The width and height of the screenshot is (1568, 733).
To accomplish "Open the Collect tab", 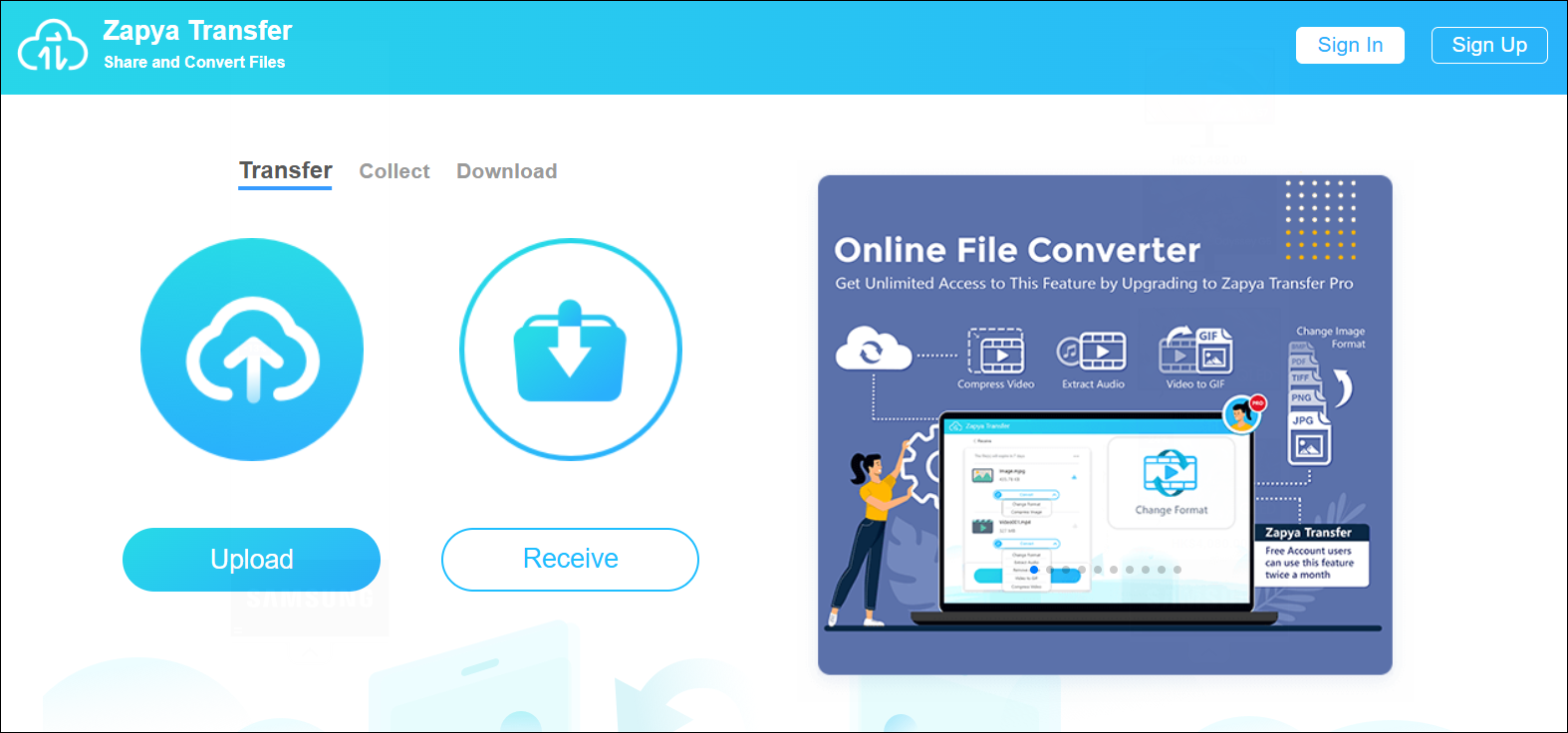I will click(394, 171).
